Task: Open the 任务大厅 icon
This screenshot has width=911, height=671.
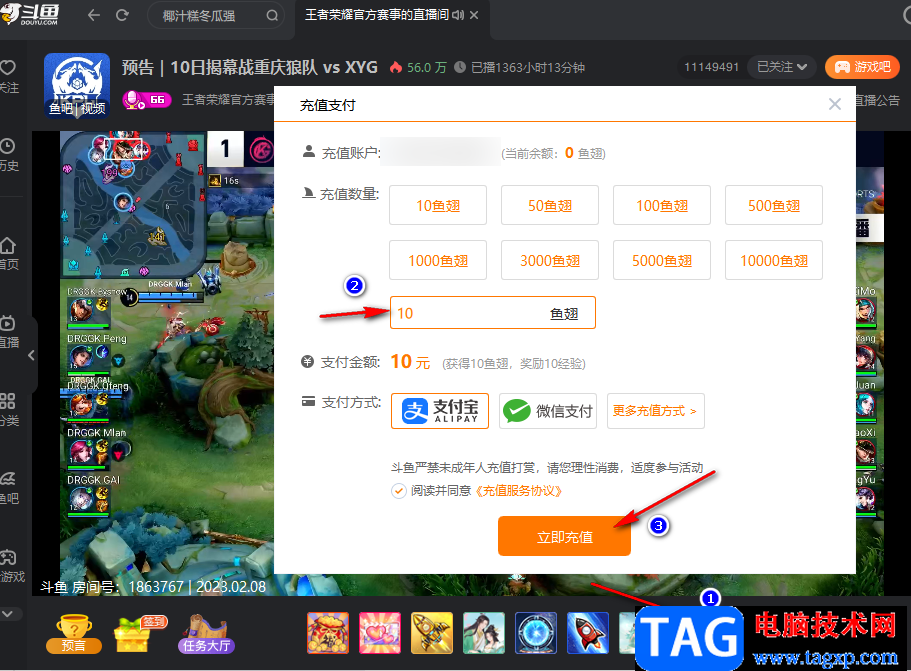Action: [206, 634]
